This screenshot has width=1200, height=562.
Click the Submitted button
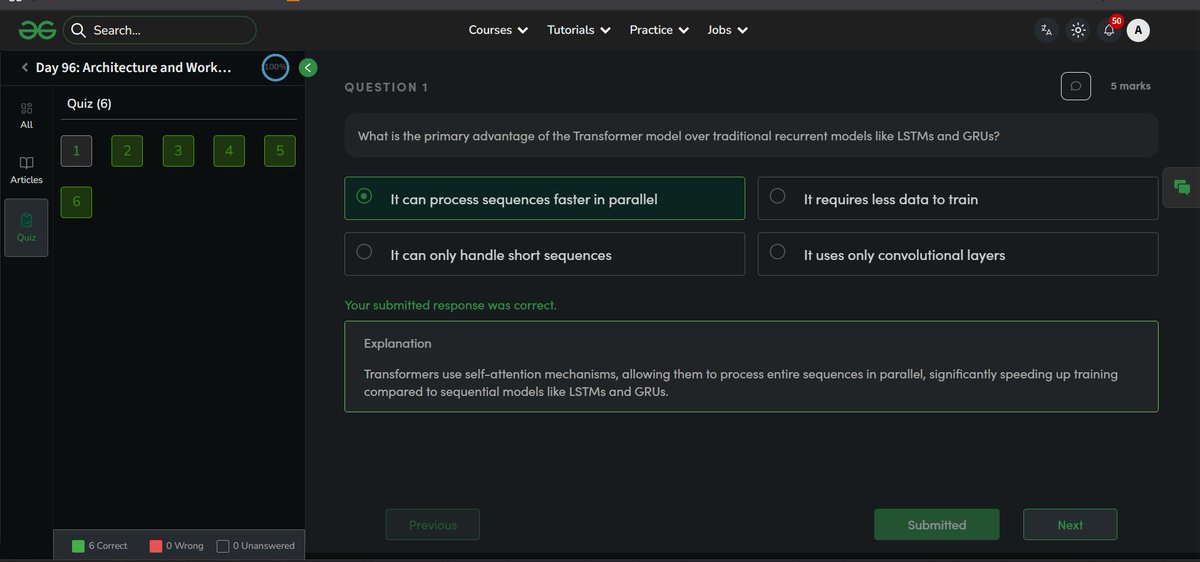[937, 525]
